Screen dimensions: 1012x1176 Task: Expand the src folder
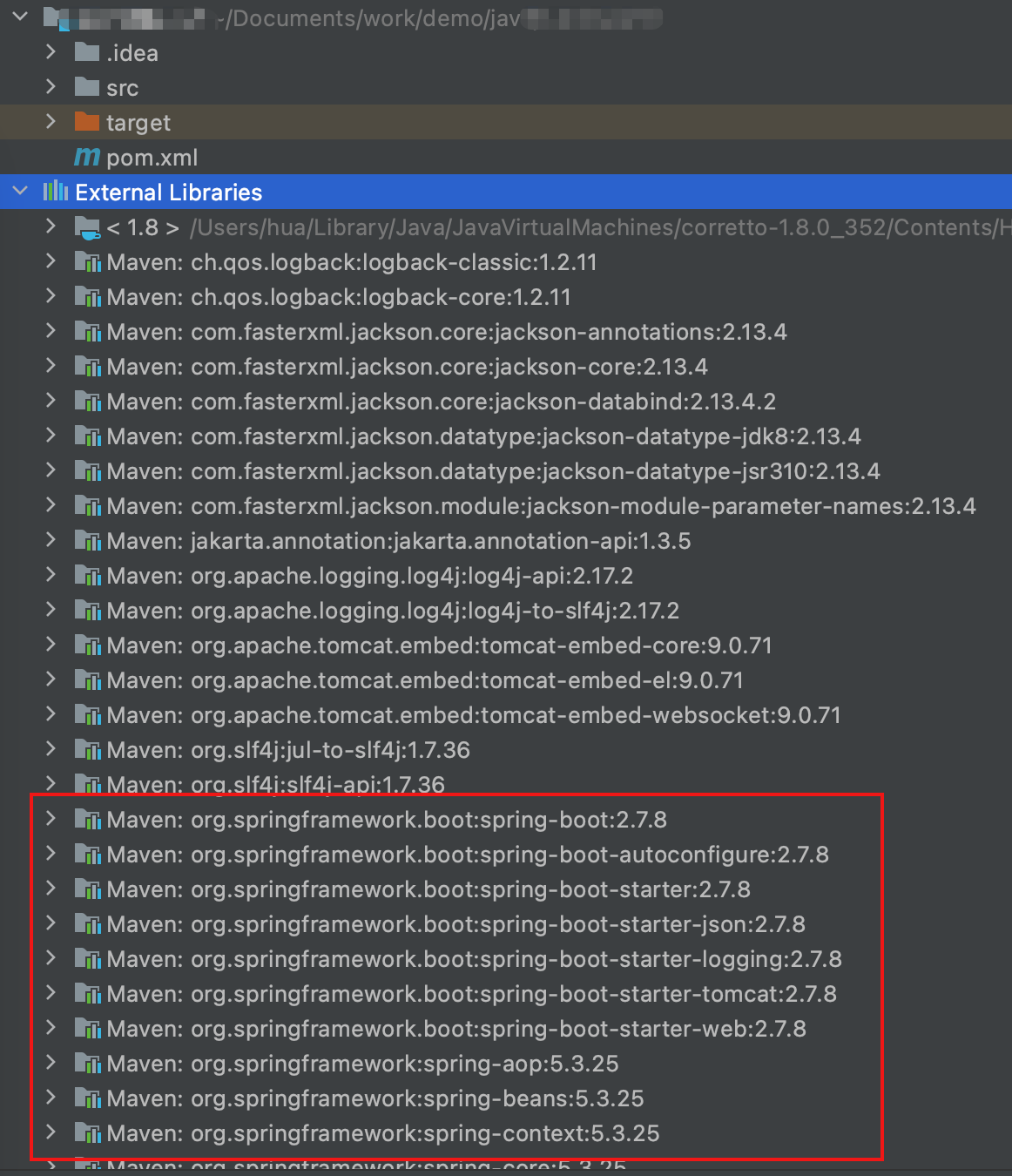(51, 87)
